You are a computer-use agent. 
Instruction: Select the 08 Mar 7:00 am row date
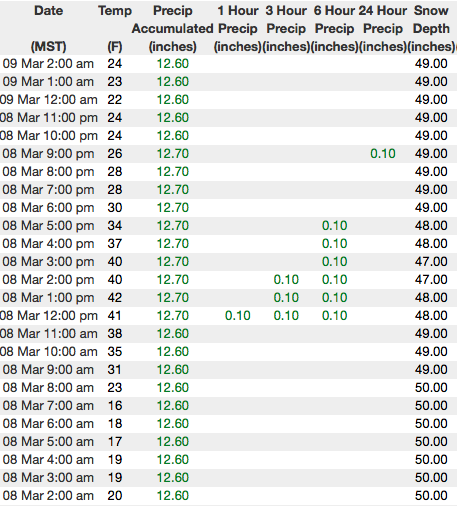[48, 406]
